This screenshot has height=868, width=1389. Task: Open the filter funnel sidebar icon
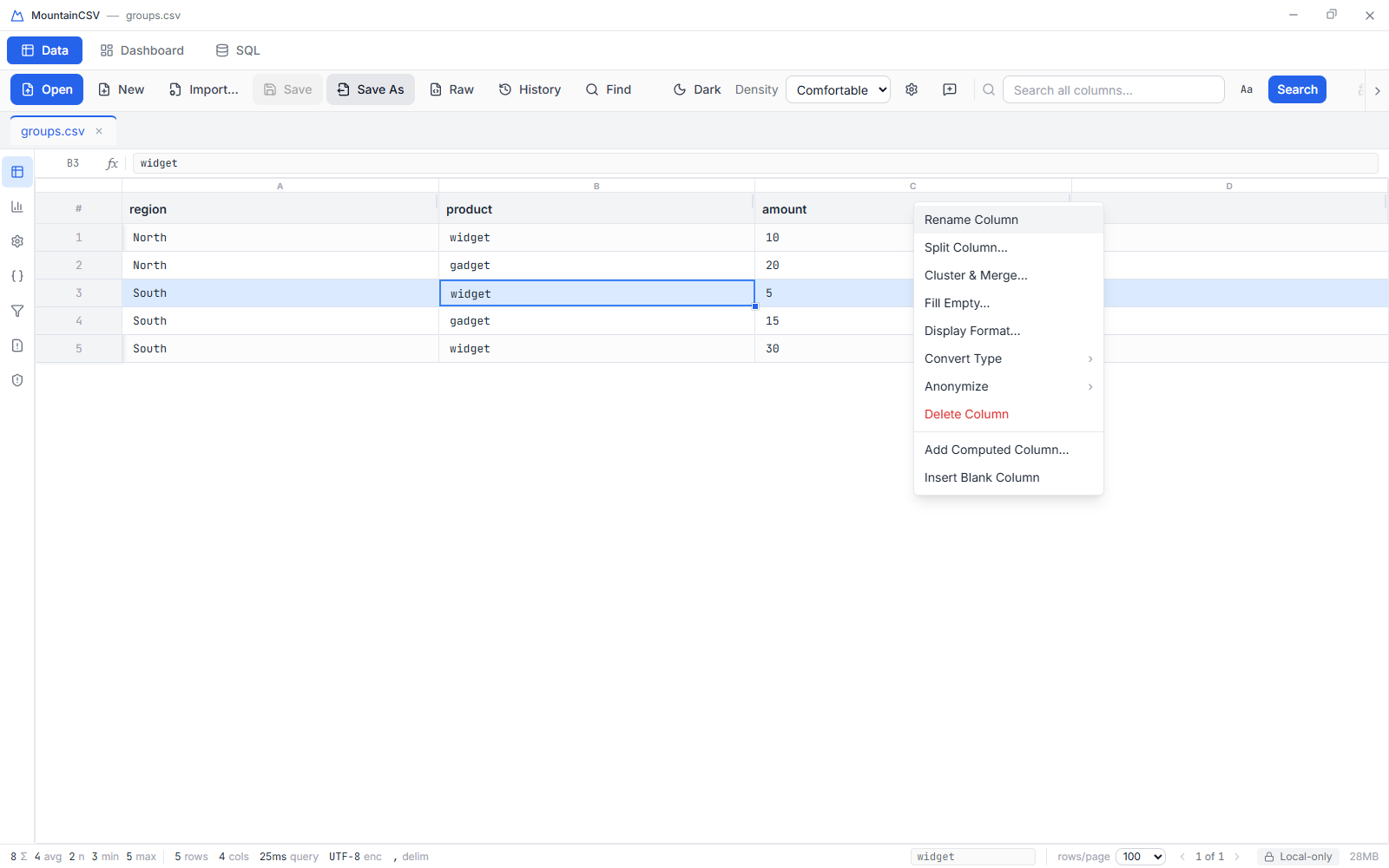(17, 311)
